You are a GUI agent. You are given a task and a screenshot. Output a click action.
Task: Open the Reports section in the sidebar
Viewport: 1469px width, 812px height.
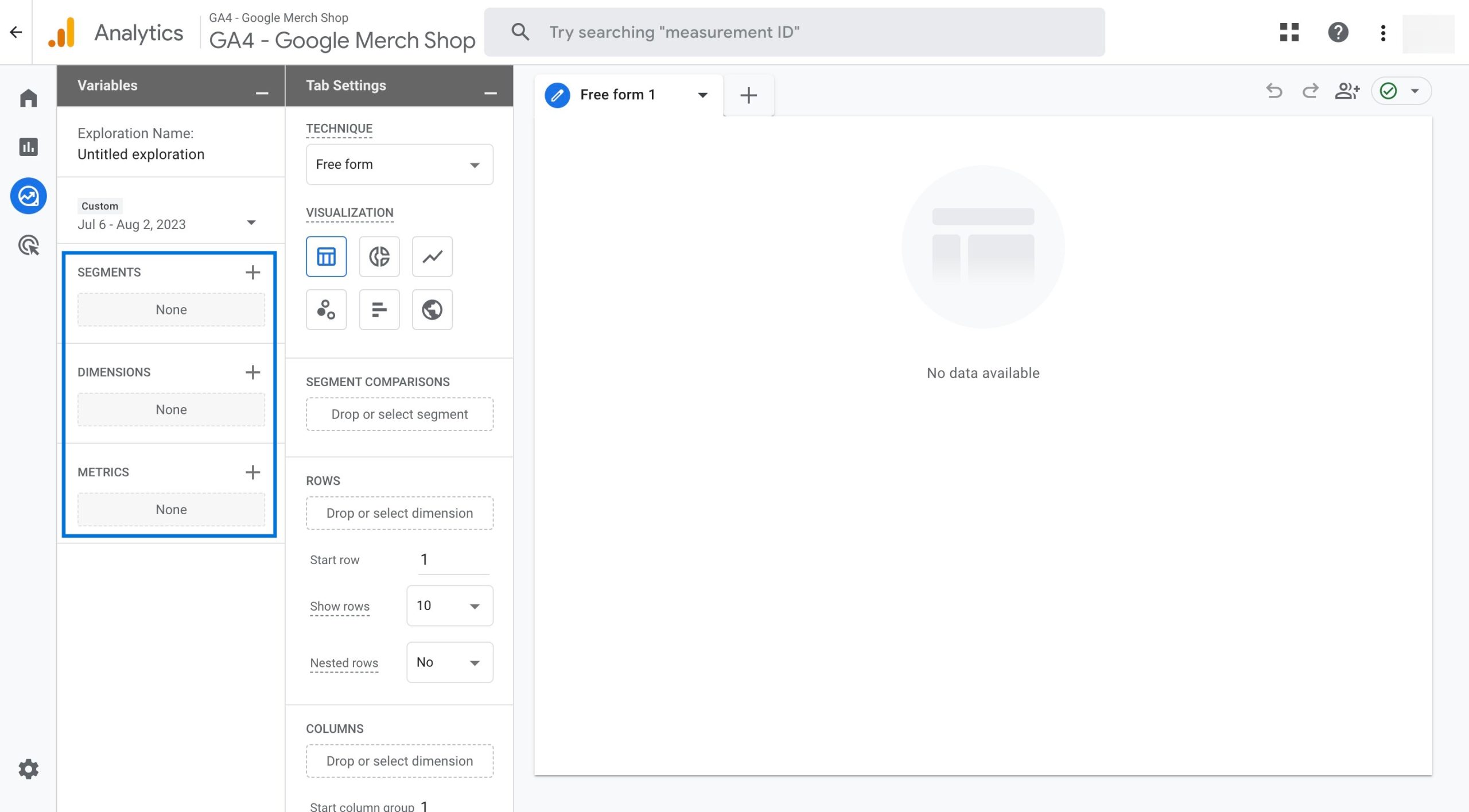pyautogui.click(x=28, y=147)
